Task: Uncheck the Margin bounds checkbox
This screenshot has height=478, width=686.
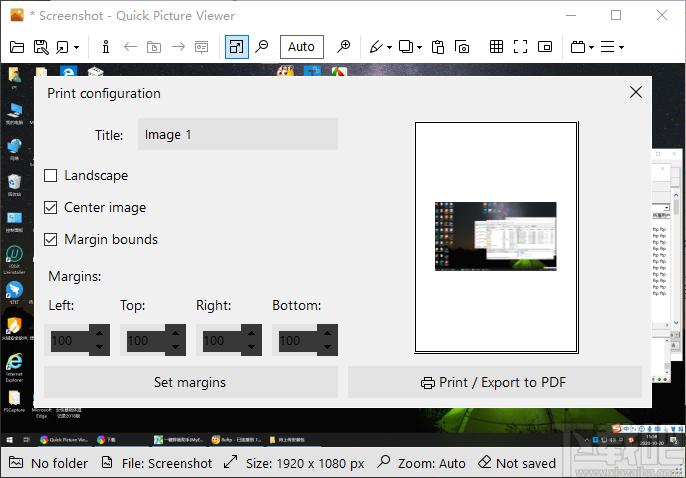Action: tap(51, 240)
